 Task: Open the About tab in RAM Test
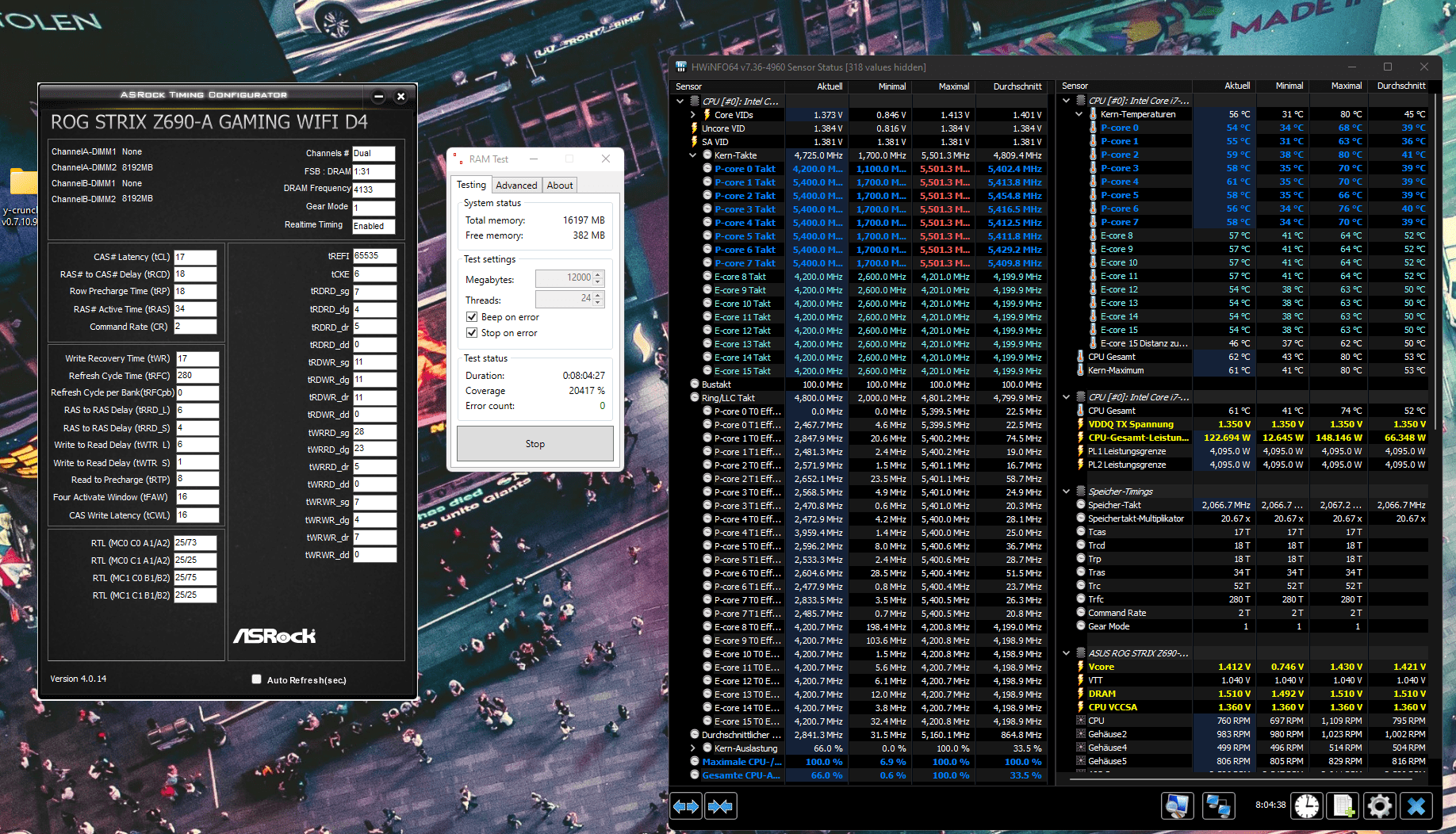point(560,186)
